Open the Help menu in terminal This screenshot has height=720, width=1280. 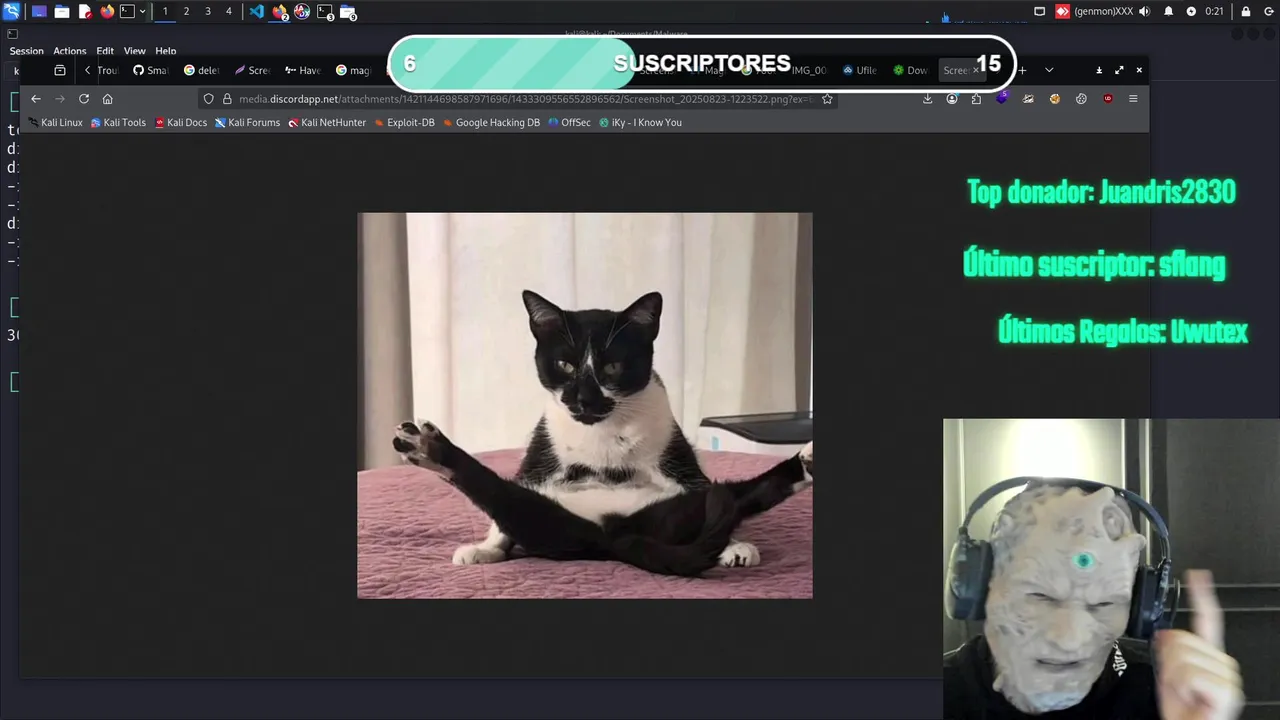pyautogui.click(x=166, y=51)
